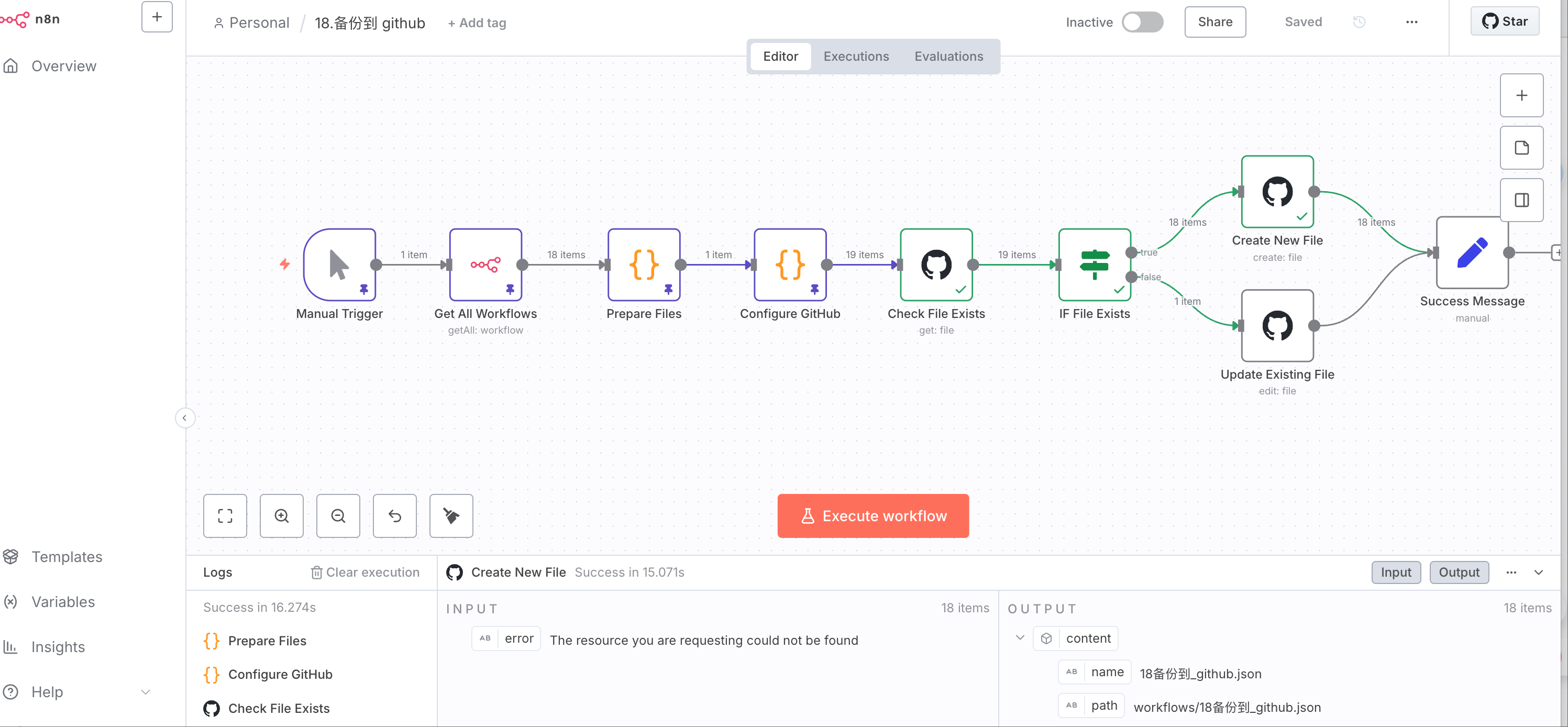Click the Execute workflow button
1568x727 pixels.
pos(873,516)
